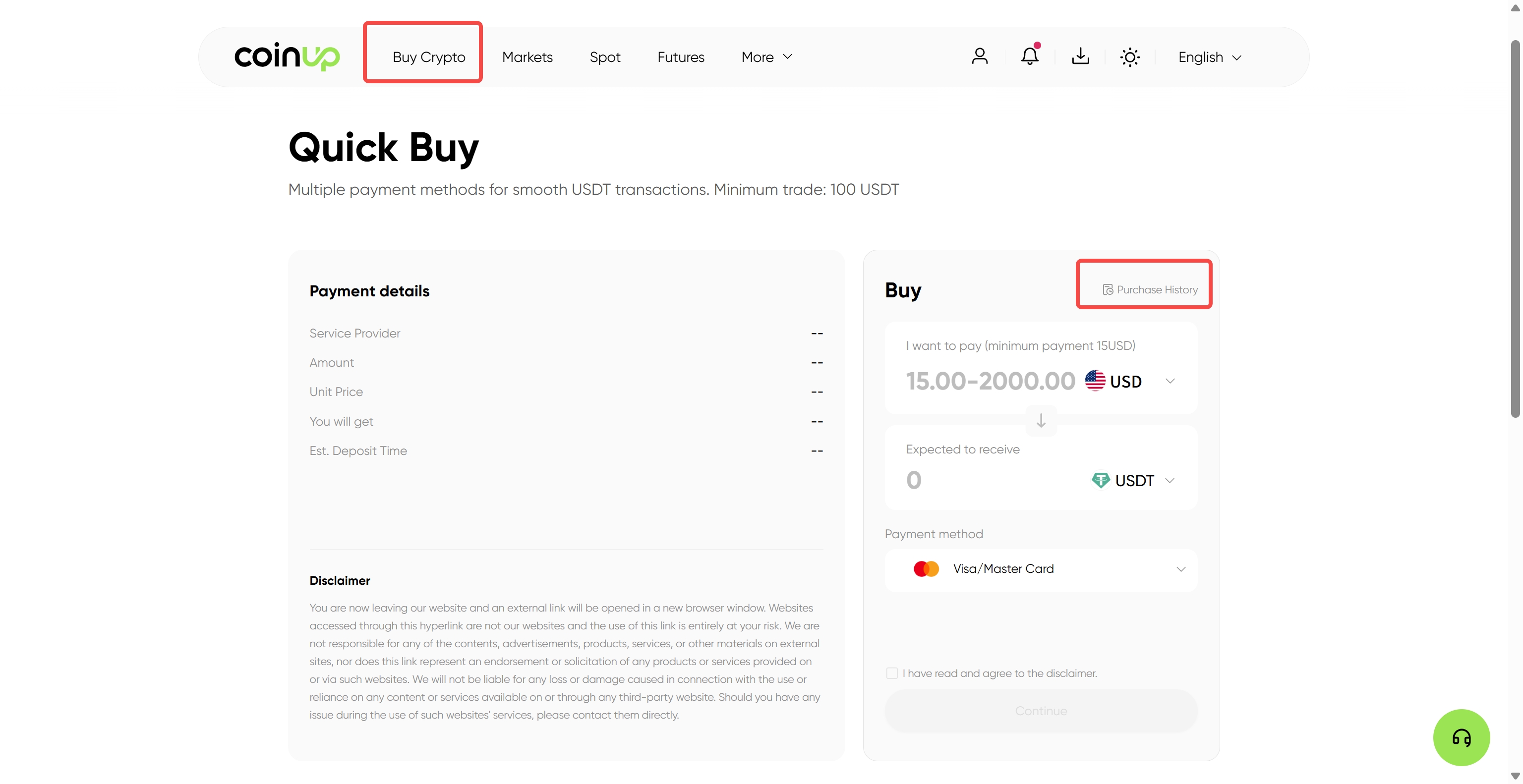Click the page vertical scrollbar thumb

(x=1515, y=228)
